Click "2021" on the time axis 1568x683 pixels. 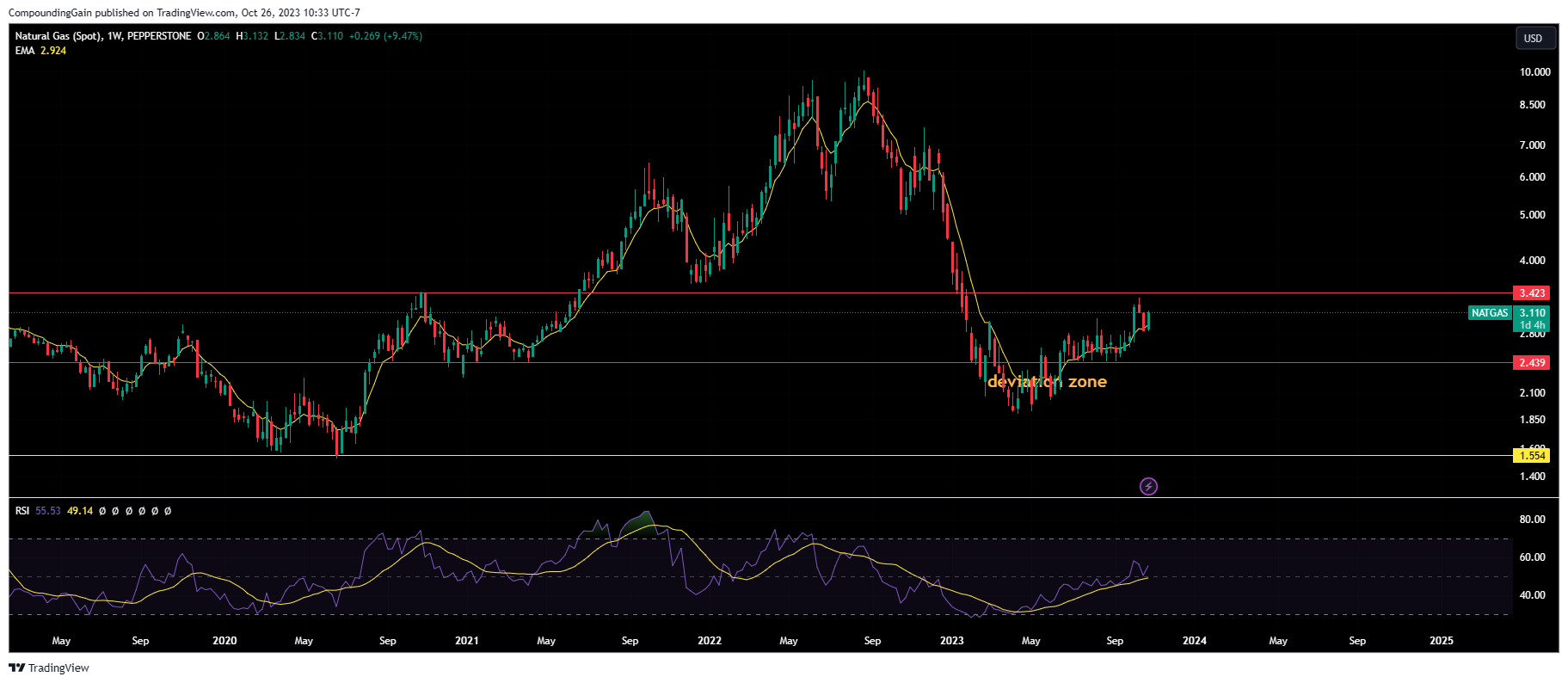point(467,641)
